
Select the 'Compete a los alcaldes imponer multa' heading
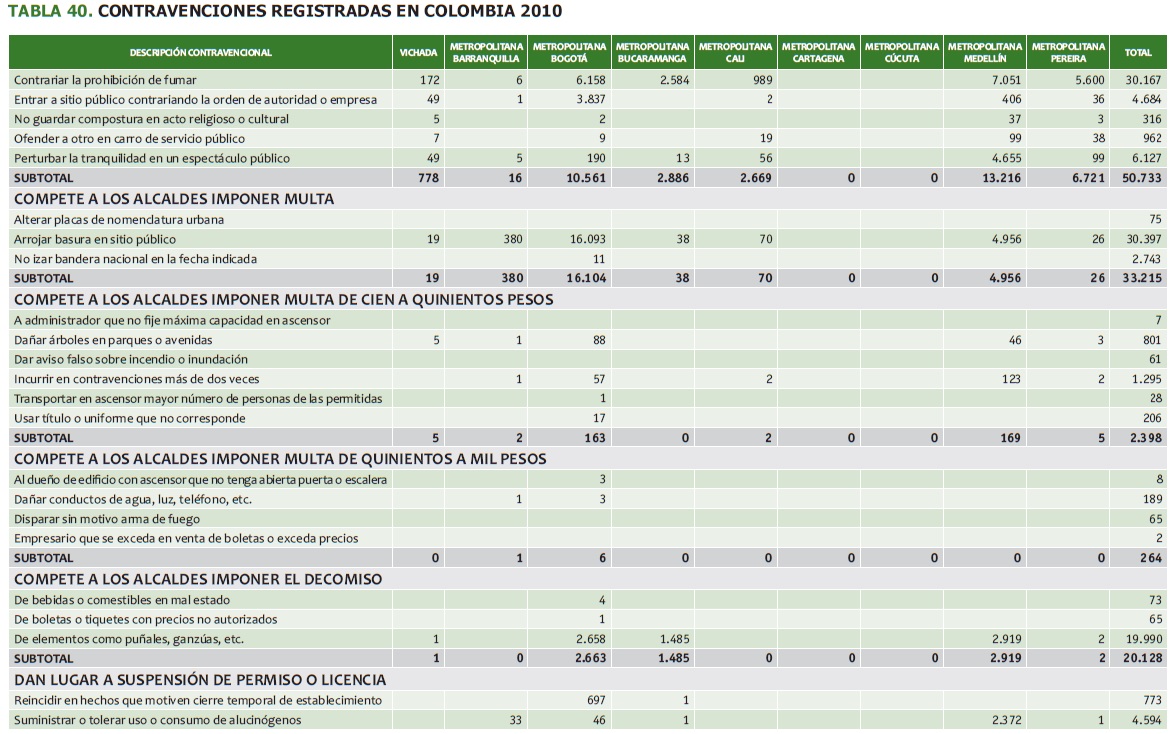click(x=174, y=199)
